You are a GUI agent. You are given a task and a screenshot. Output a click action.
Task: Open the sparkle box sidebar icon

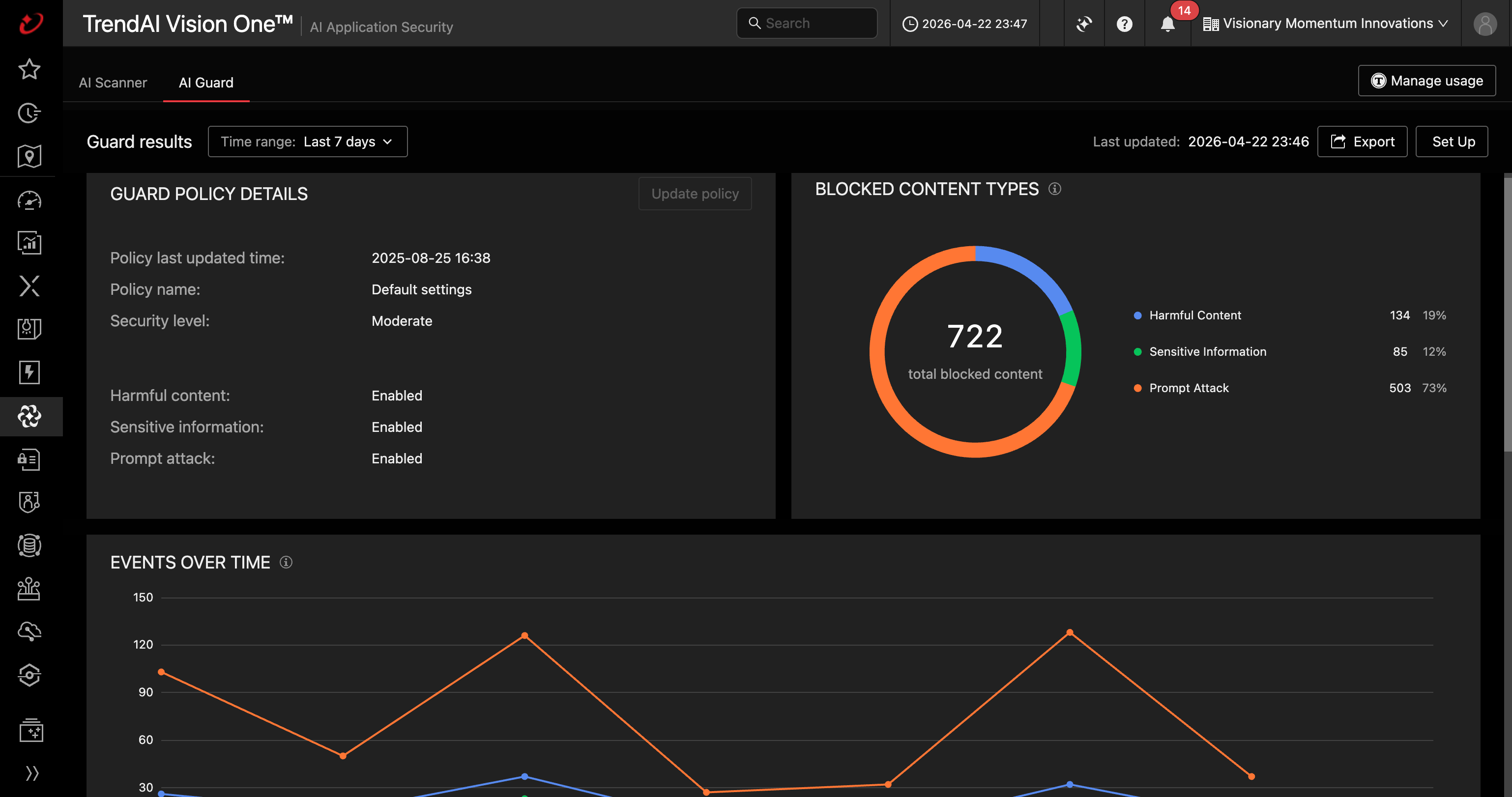click(x=30, y=731)
